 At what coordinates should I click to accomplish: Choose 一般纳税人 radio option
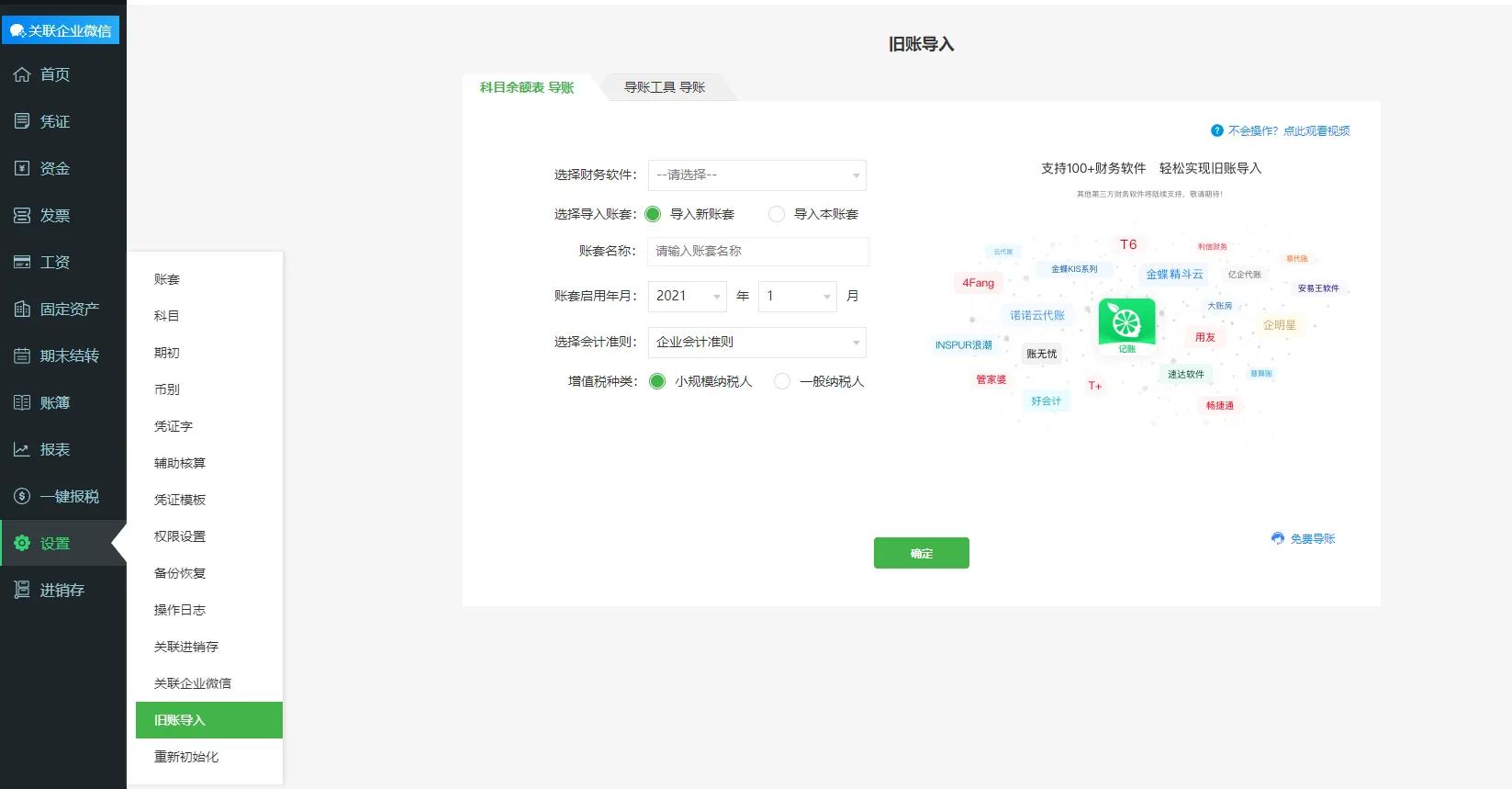tap(782, 381)
